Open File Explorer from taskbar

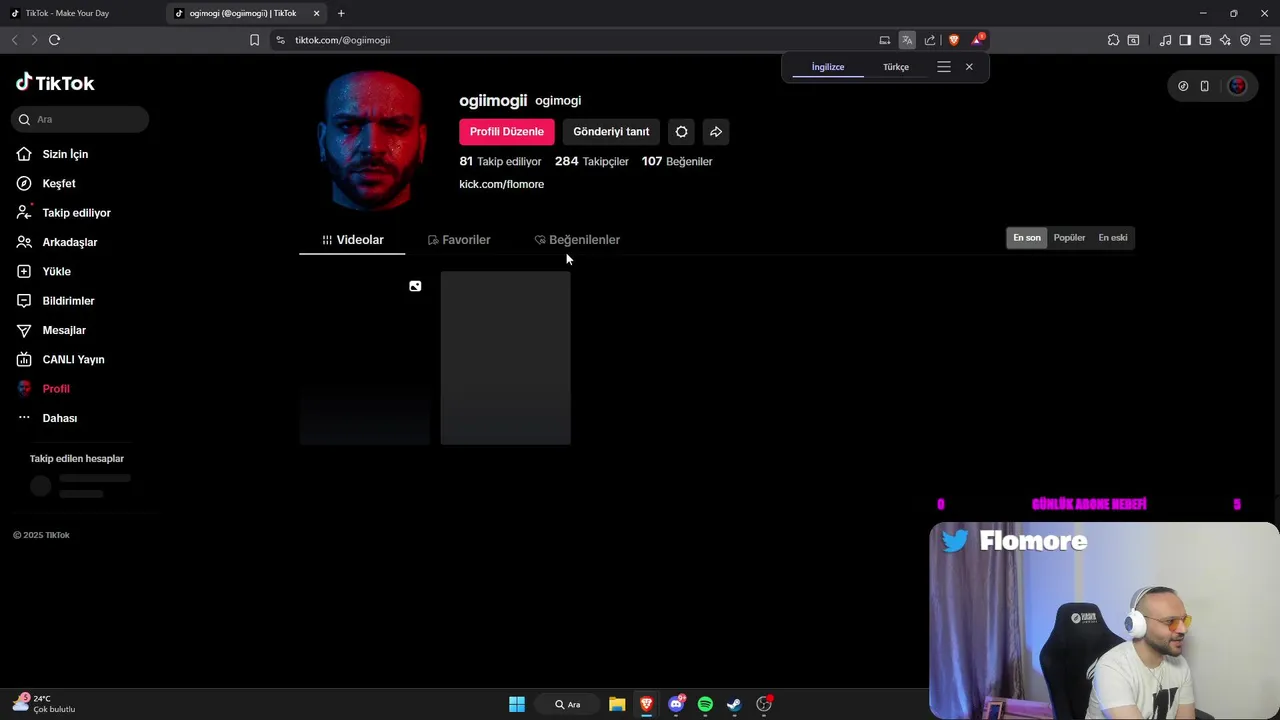point(617,704)
